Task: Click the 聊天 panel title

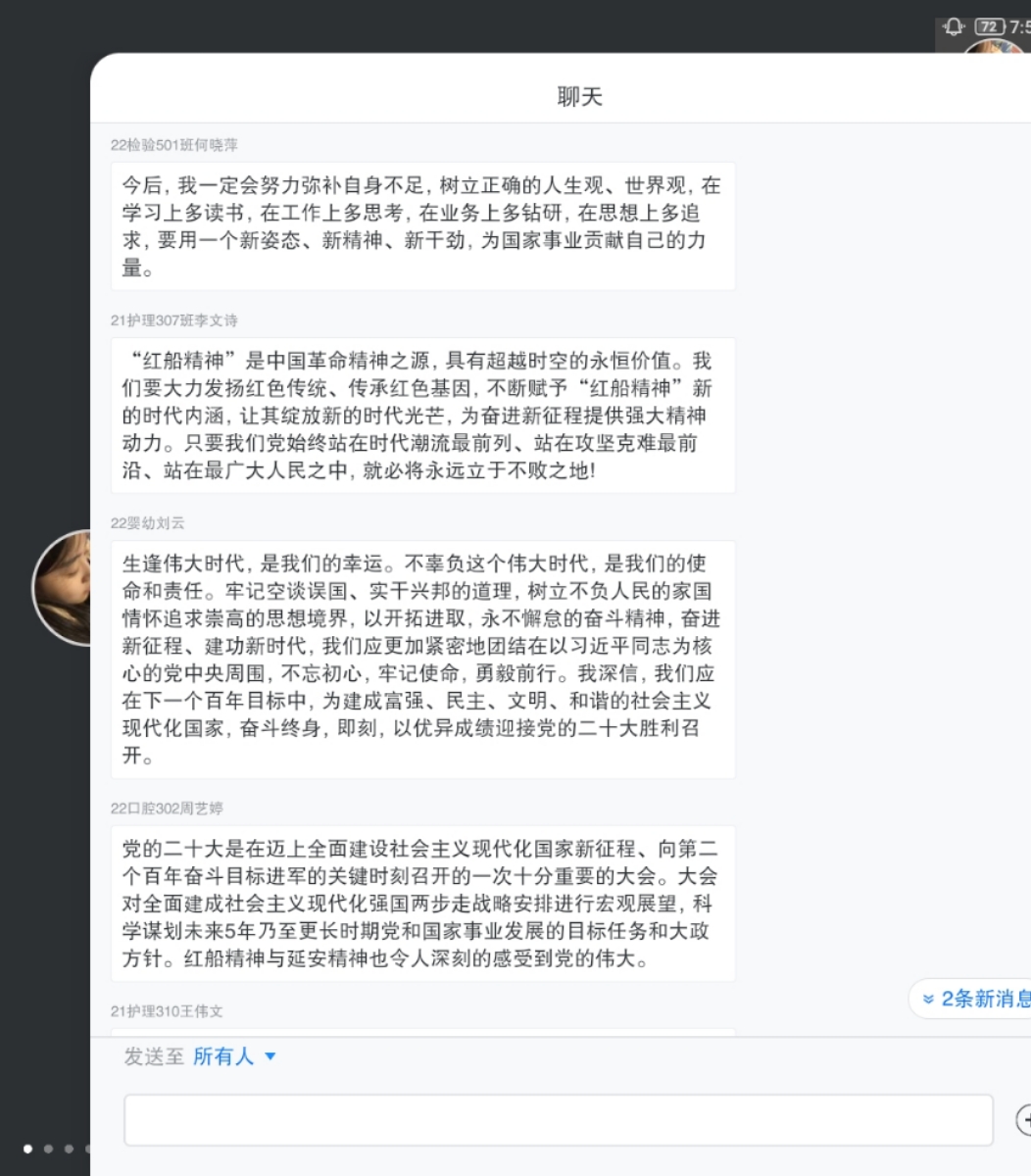Action: pyautogui.click(x=579, y=96)
